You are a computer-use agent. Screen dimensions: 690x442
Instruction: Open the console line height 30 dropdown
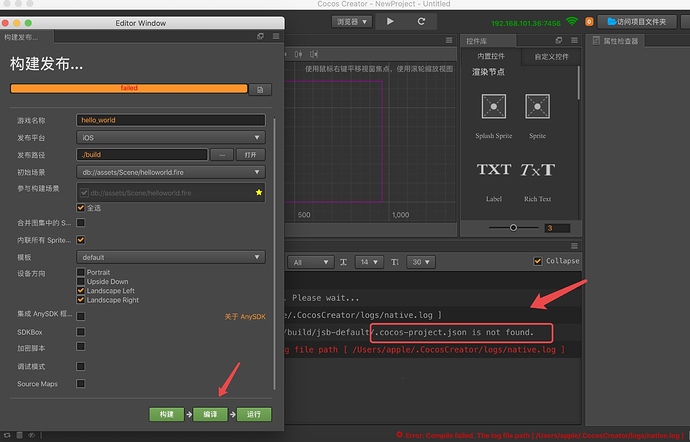[x=421, y=262]
